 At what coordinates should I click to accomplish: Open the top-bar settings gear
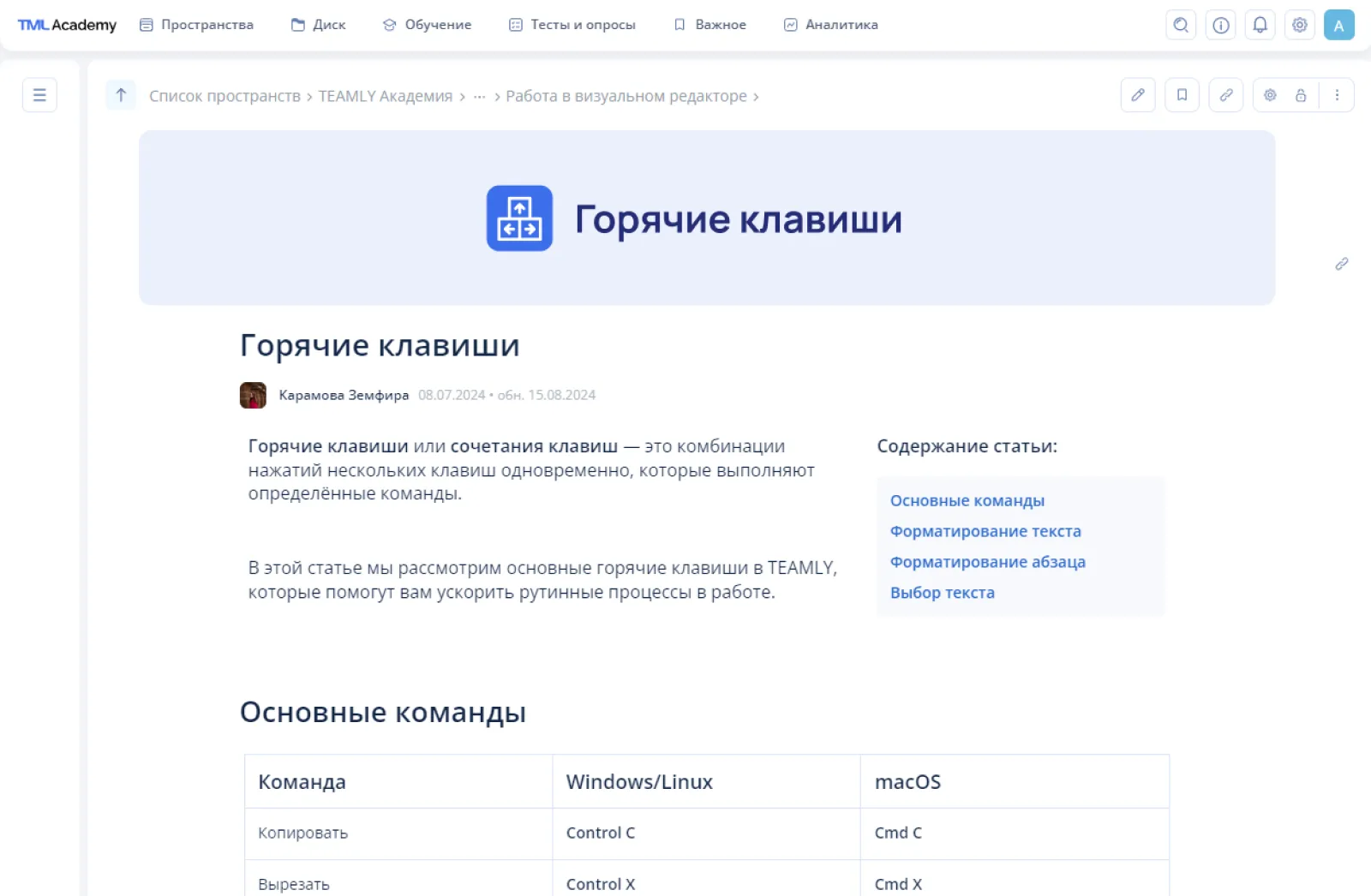click(1299, 25)
